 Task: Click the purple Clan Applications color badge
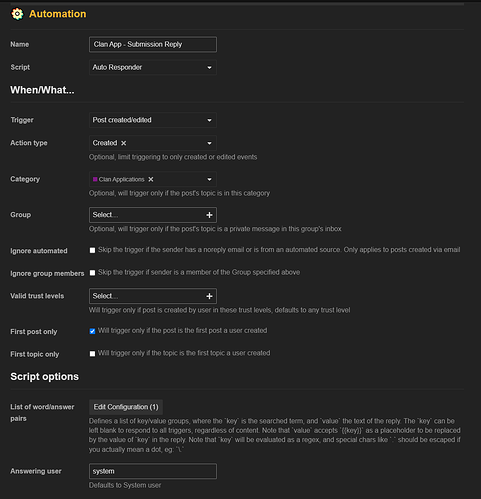click(x=95, y=179)
